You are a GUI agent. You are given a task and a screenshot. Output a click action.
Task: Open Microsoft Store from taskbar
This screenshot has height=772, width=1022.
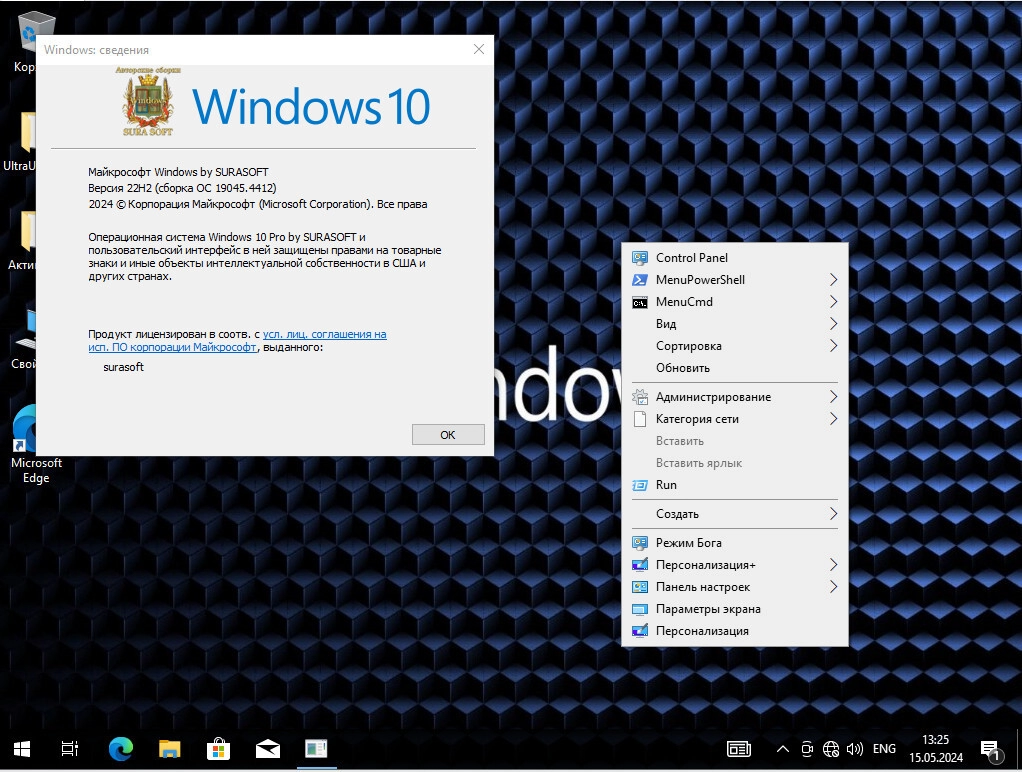tap(218, 748)
